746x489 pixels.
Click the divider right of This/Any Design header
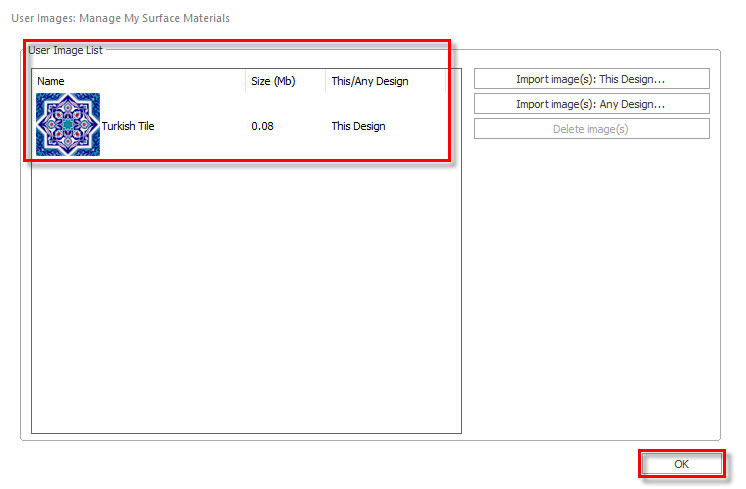(446, 81)
